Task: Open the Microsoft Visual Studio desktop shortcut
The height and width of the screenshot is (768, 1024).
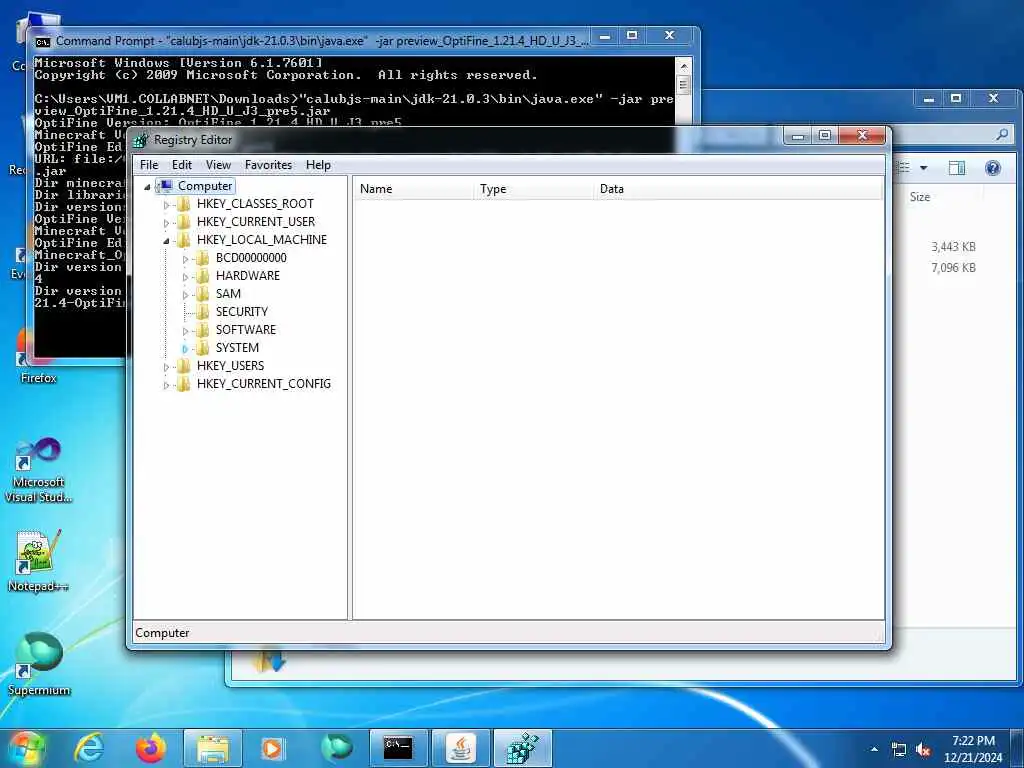Action: [x=39, y=470]
